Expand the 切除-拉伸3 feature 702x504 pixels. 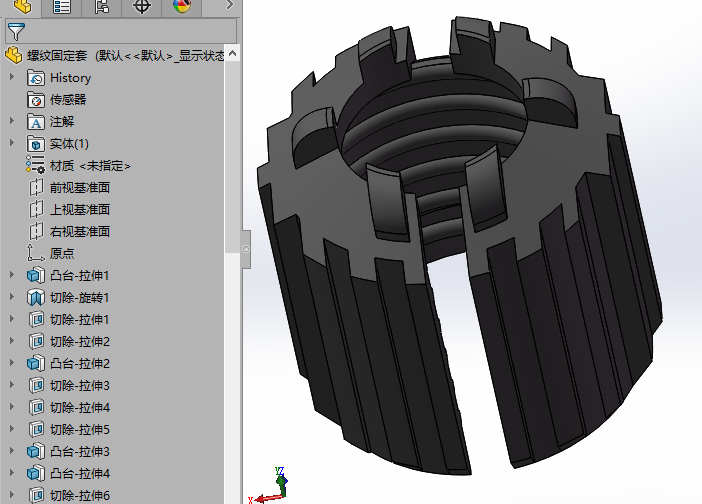click(12, 384)
